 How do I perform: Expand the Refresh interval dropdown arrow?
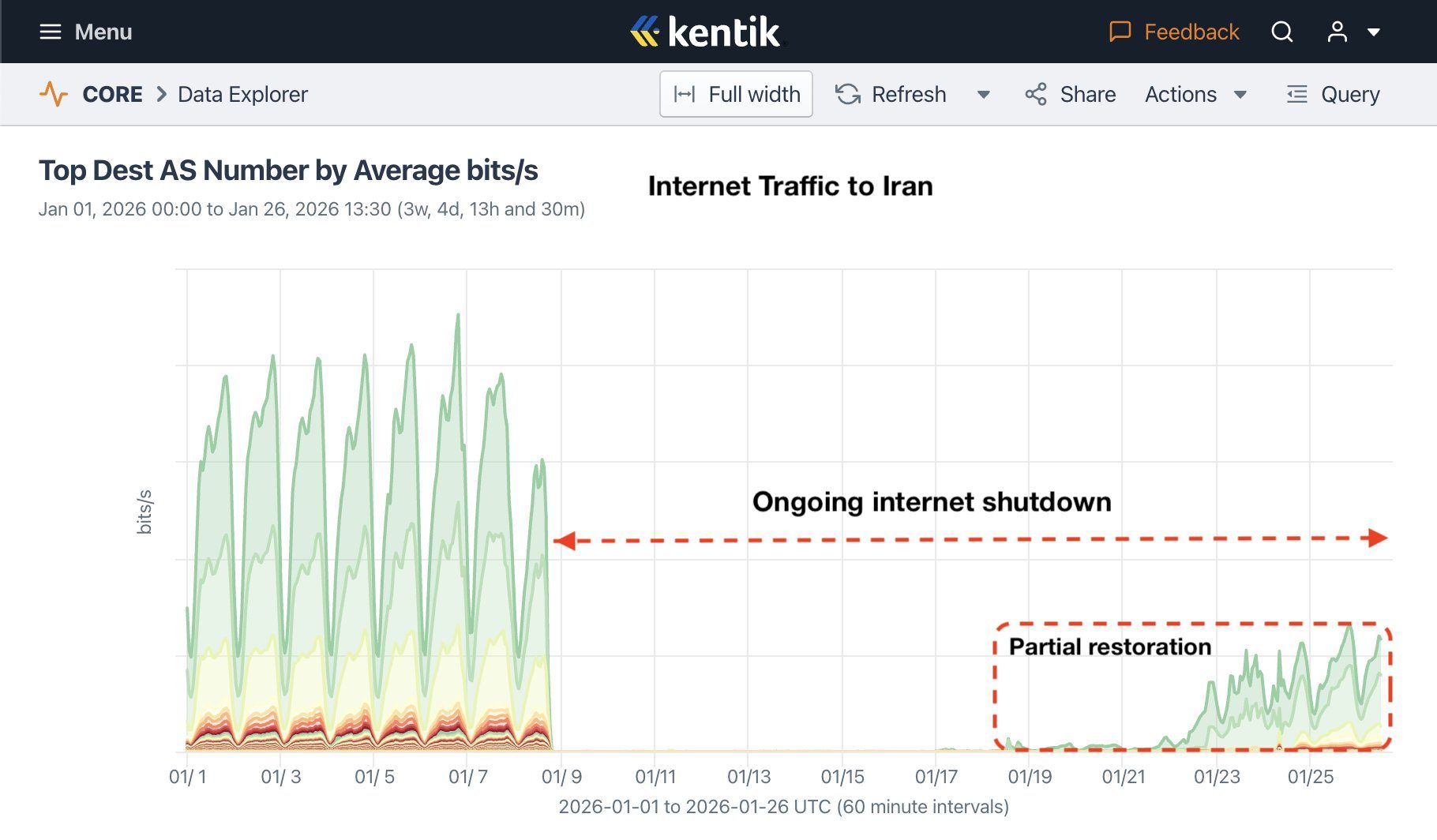[x=983, y=94]
